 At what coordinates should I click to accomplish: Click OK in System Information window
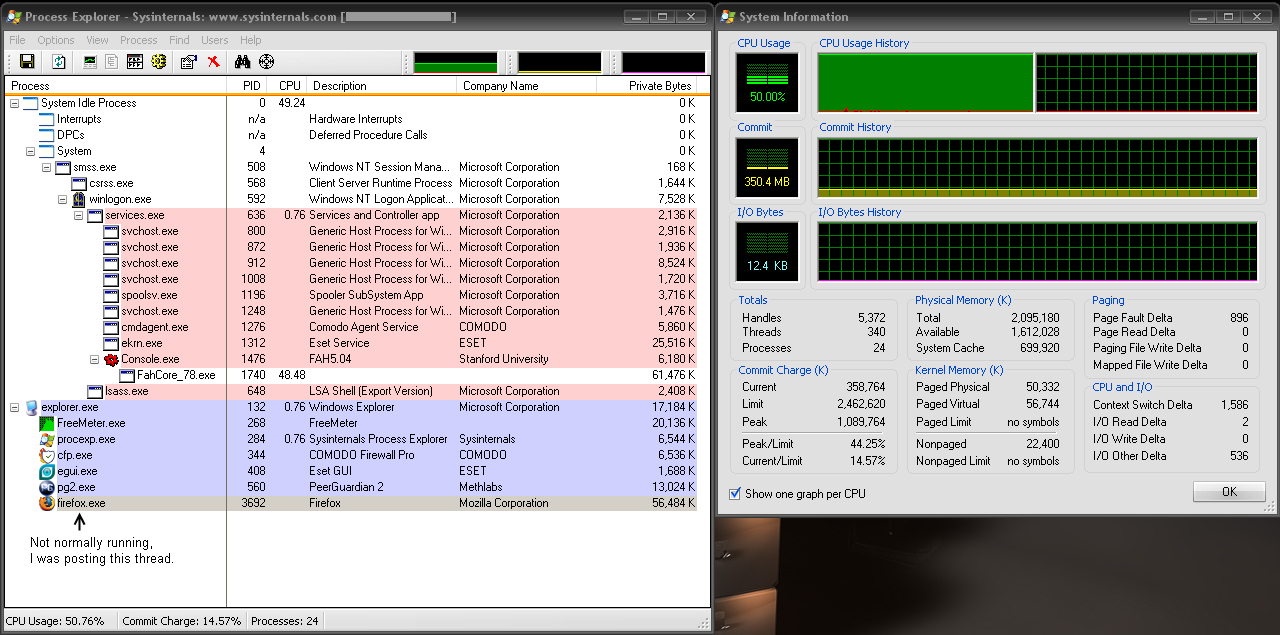[x=1229, y=491]
